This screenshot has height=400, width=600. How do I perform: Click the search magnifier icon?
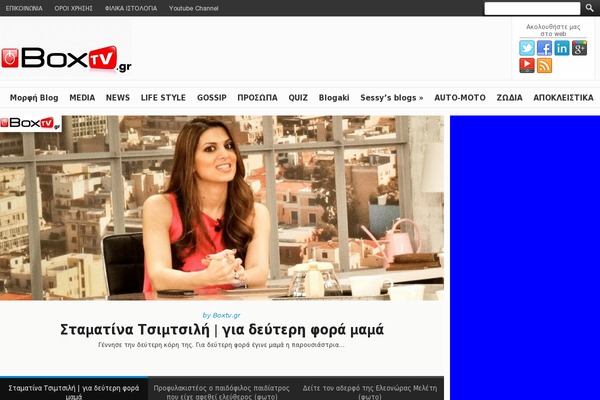pos(590,8)
